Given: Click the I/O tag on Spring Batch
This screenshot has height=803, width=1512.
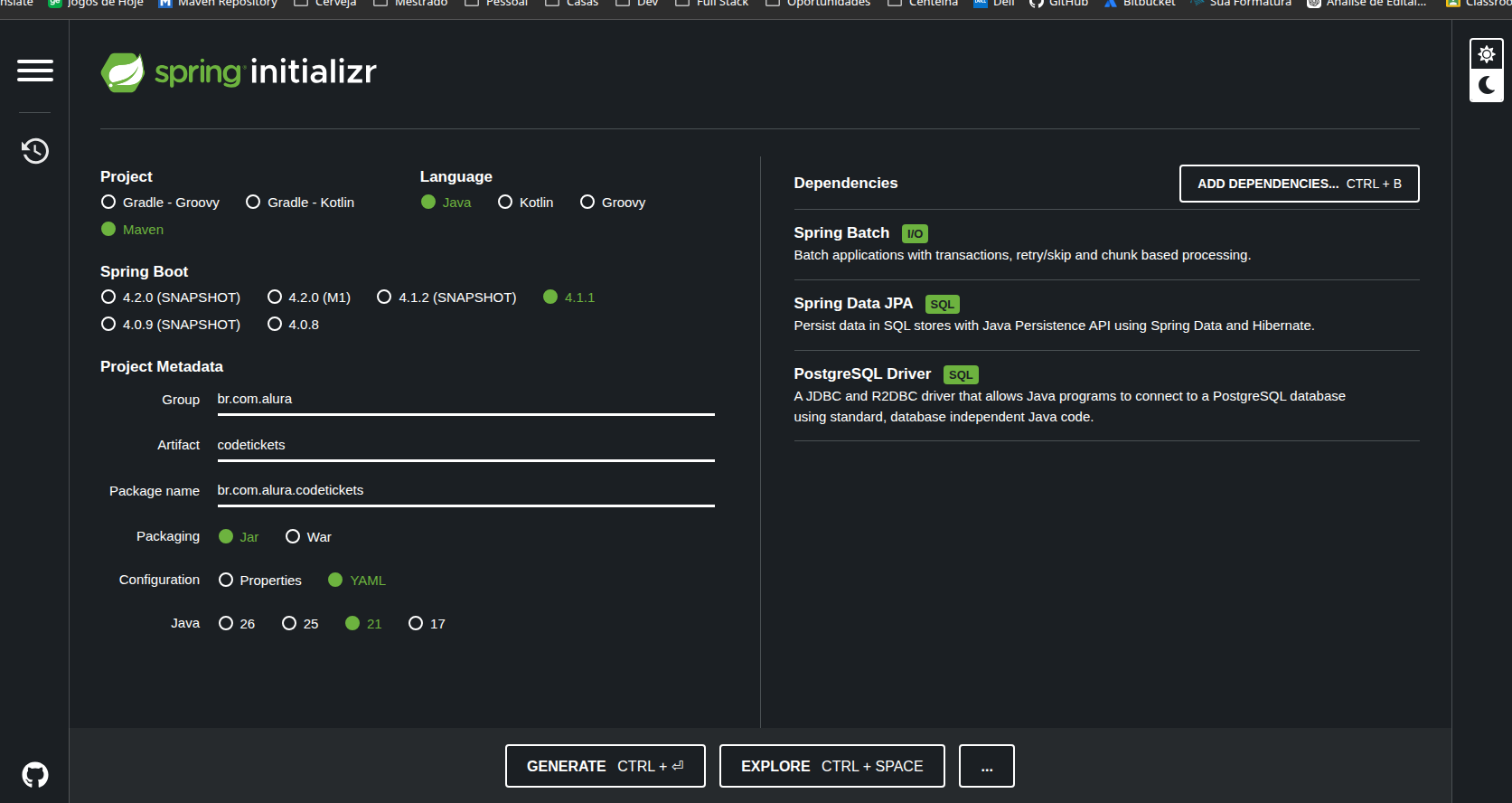Looking at the screenshot, I should pos(916,234).
